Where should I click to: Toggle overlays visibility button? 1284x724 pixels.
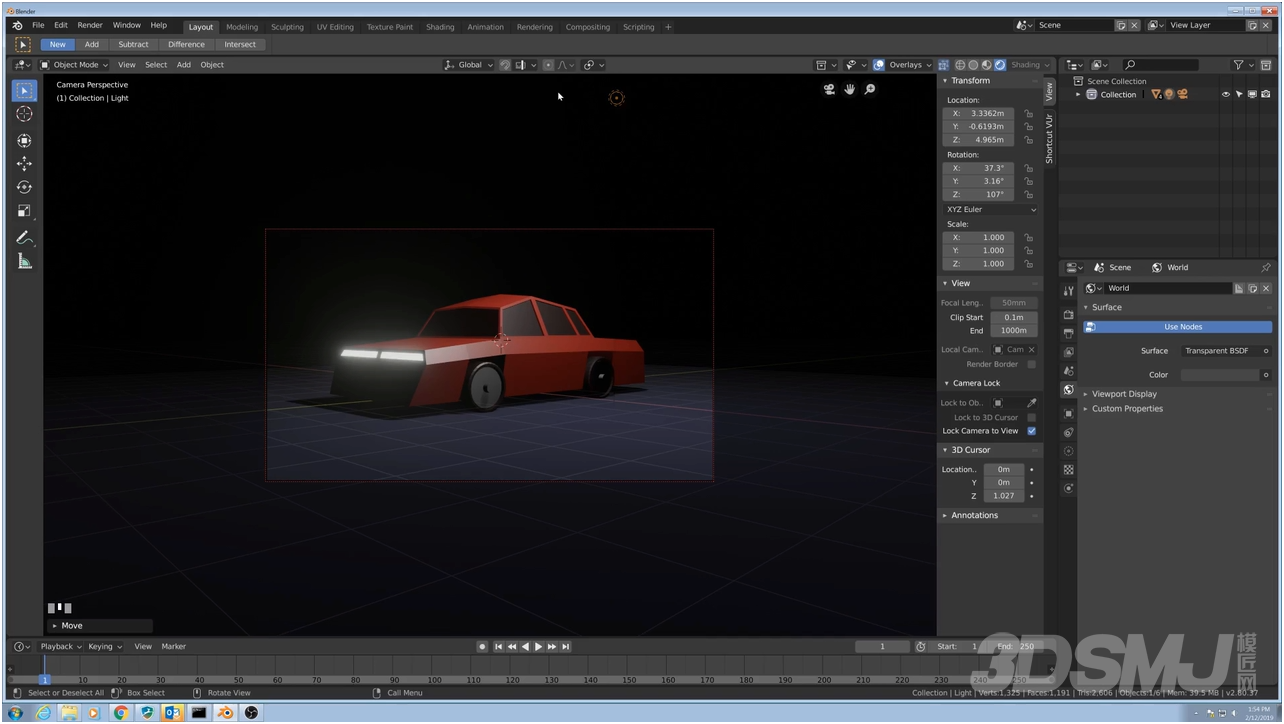point(879,65)
